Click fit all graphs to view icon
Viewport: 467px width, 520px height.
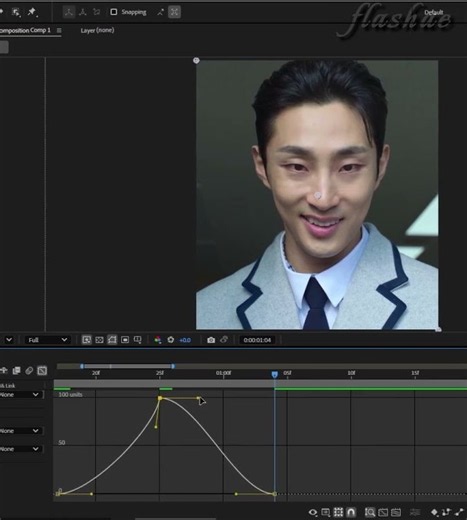tap(396, 512)
